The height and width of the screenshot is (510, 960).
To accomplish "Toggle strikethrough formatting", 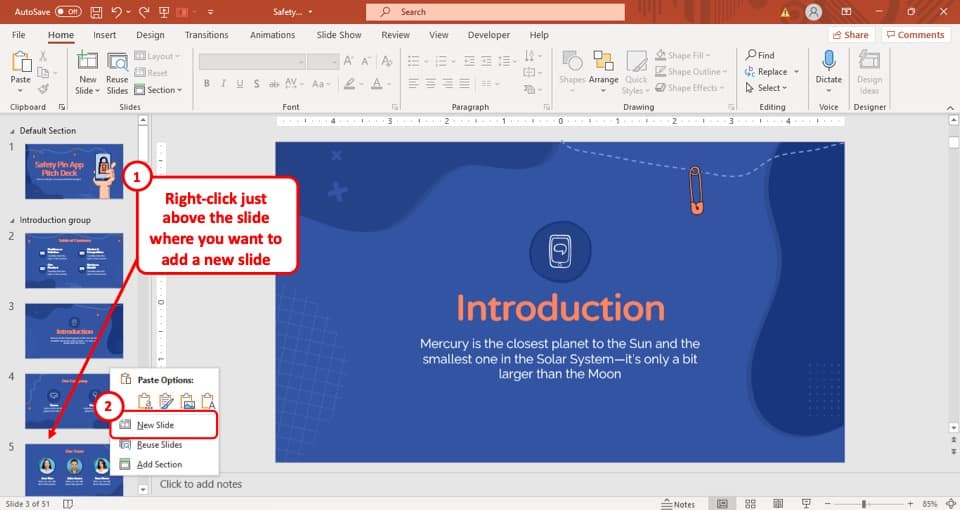I will pyautogui.click(x=274, y=83).
